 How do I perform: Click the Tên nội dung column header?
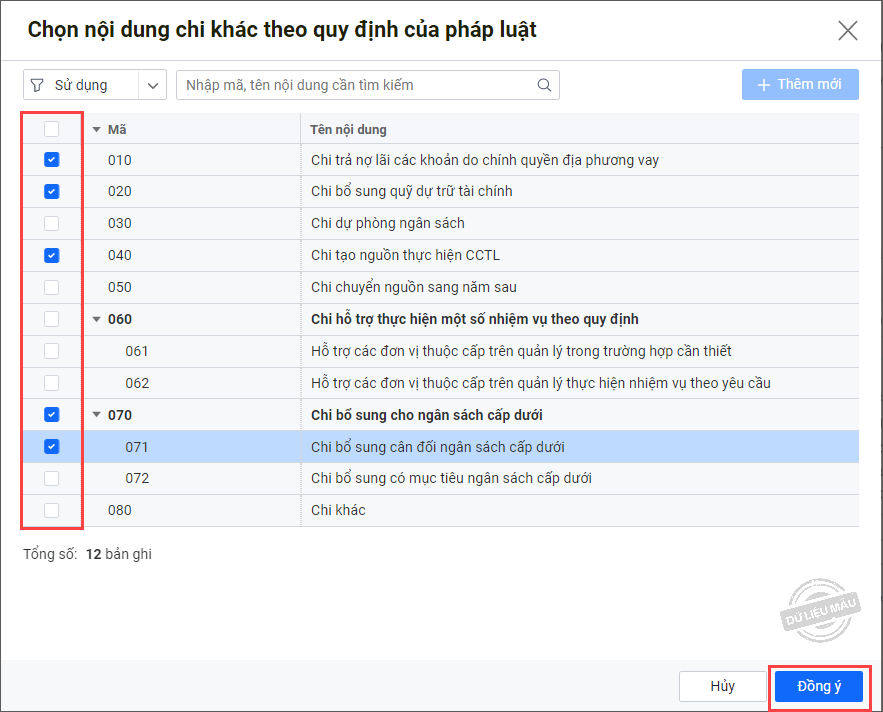(349, 129)
